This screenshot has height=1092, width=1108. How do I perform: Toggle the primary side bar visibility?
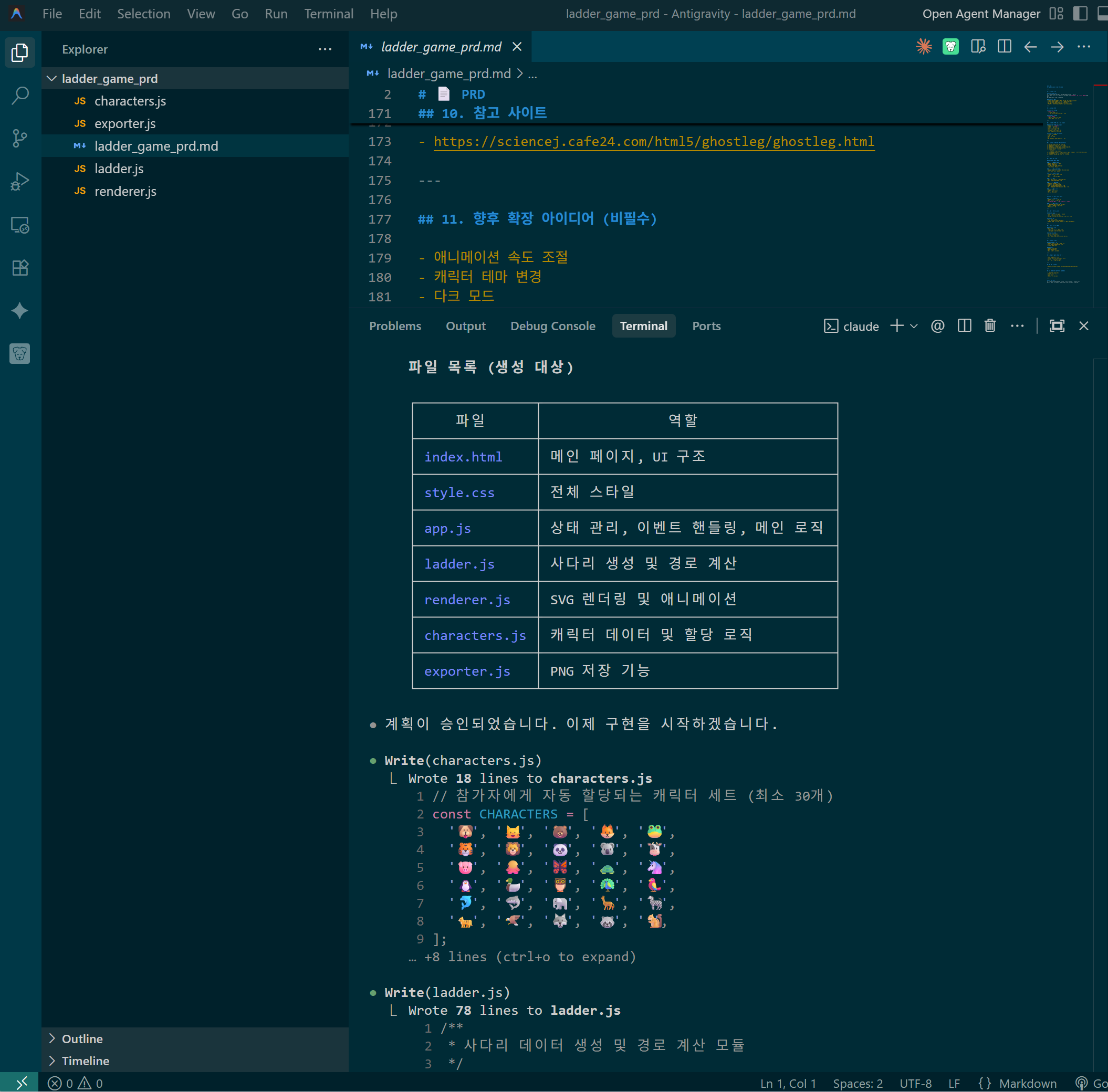point(1080,13)
